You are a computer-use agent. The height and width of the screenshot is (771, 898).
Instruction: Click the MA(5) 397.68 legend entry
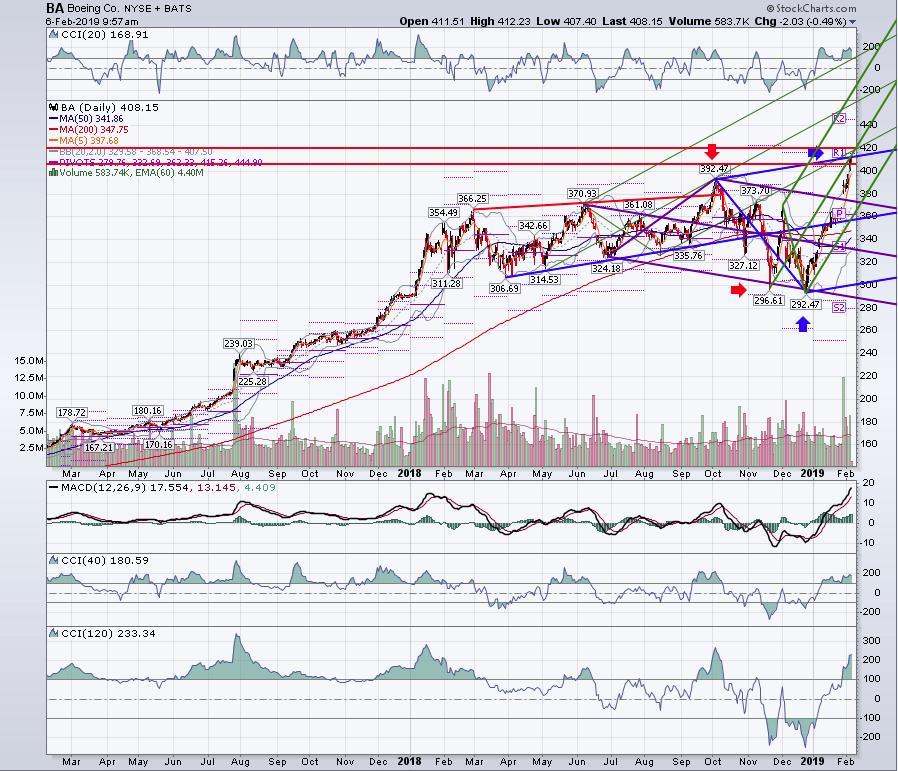[84, 140]
